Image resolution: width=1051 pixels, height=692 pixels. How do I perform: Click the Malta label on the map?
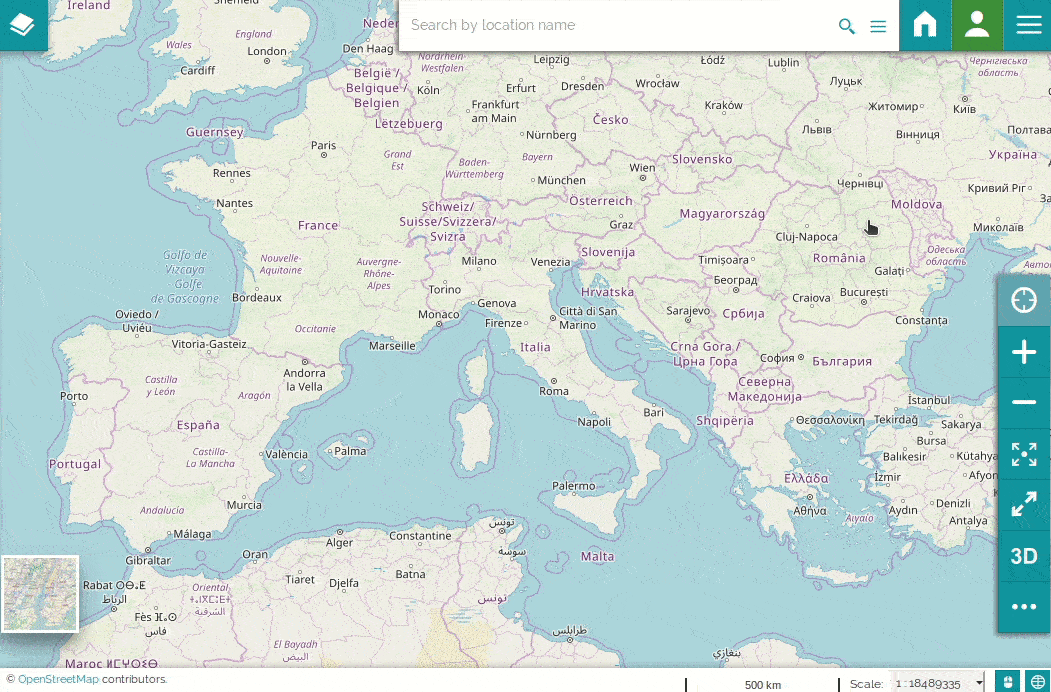[597, 557]
